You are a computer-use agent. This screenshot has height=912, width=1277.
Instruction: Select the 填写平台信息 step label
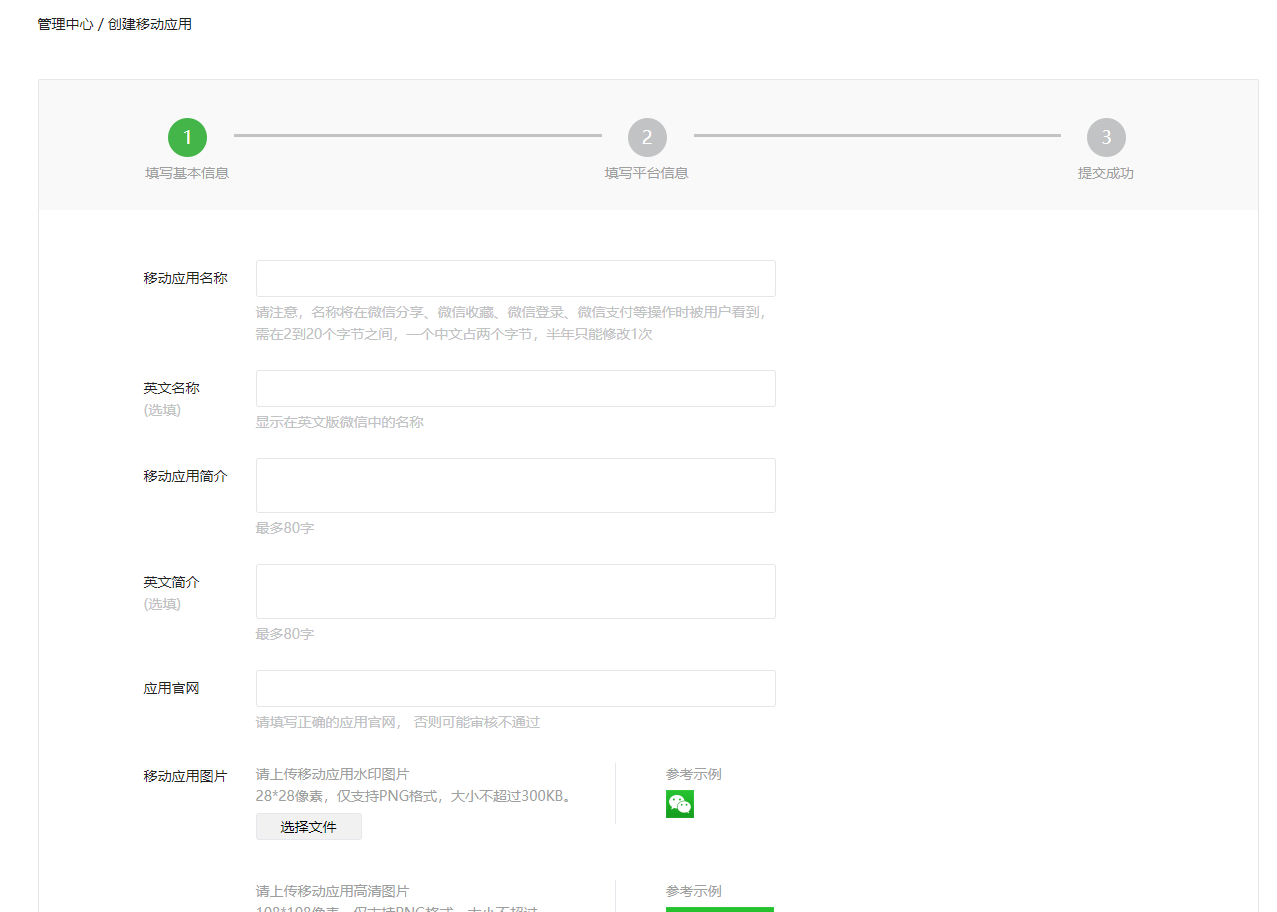pos(647,173)
